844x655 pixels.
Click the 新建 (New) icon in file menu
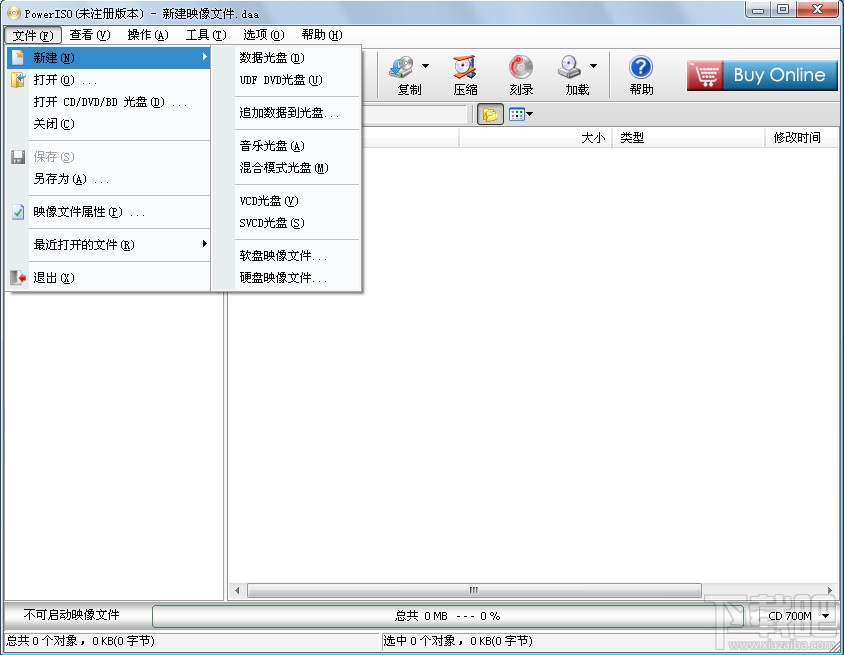point(18,57)
